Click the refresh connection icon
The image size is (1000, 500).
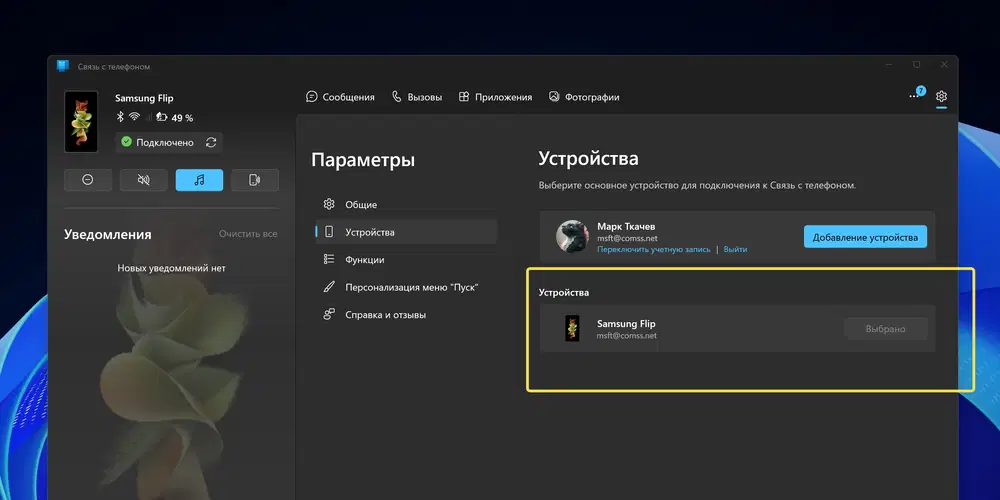[x=211, y=142]
